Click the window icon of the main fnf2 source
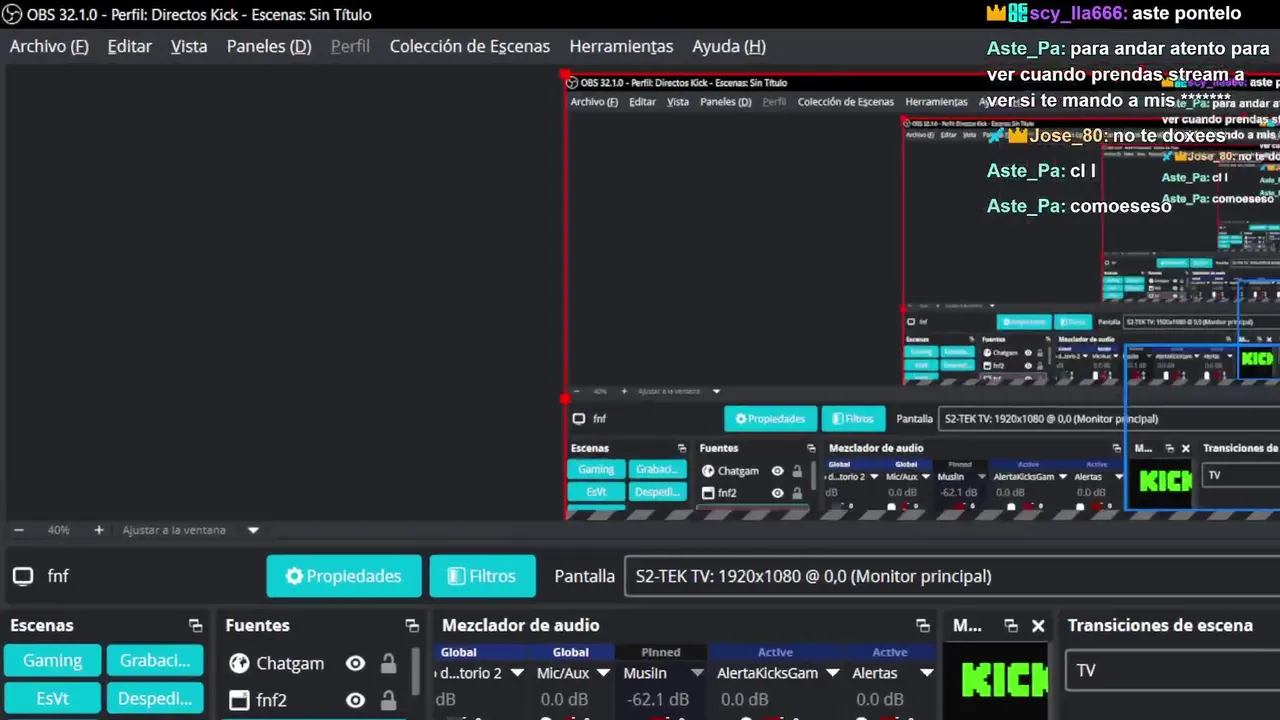The image size is (1280, 720). (x=239, y=700)
